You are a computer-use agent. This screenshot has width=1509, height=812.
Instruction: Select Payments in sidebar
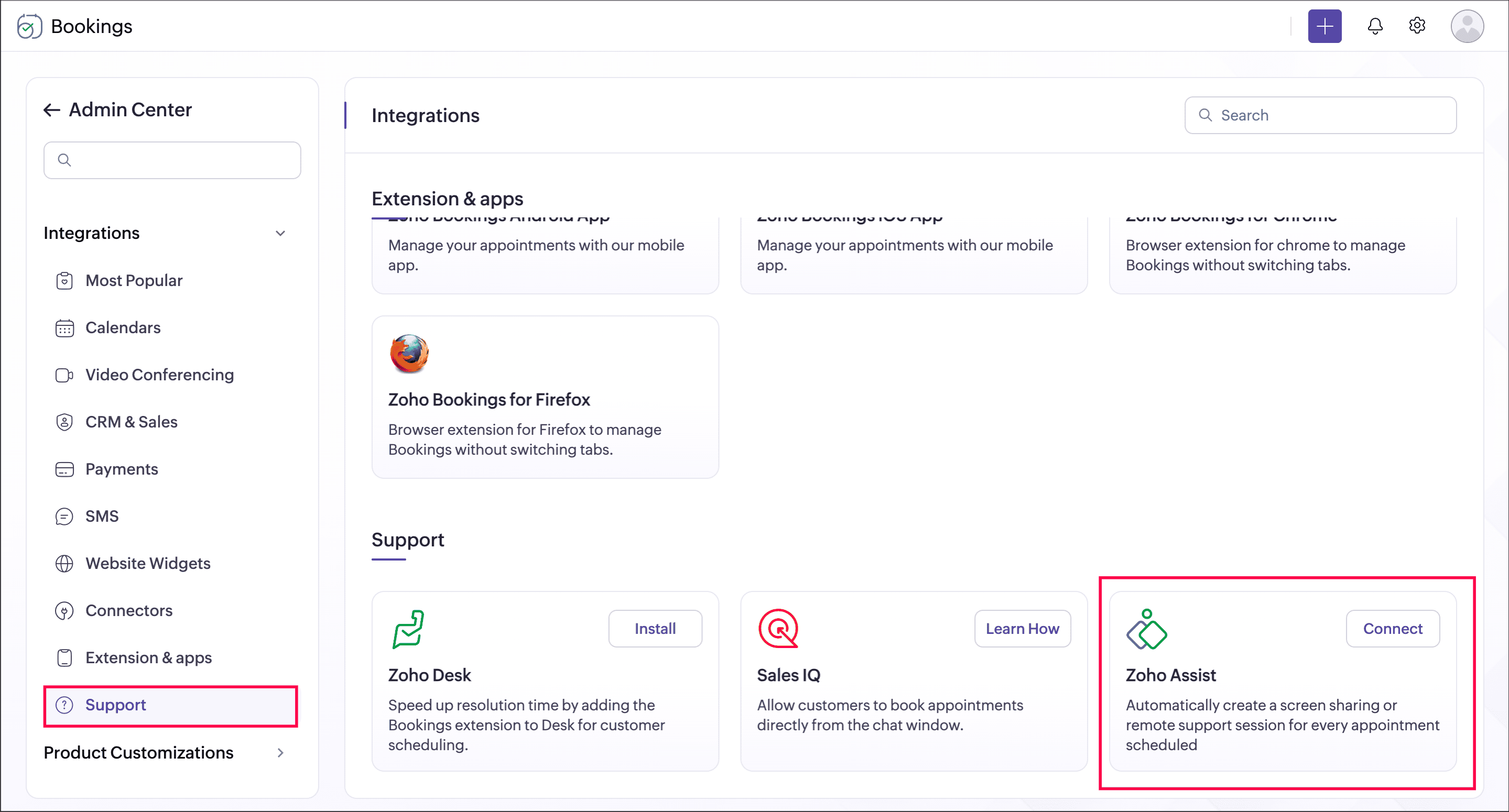pos(121,469)
